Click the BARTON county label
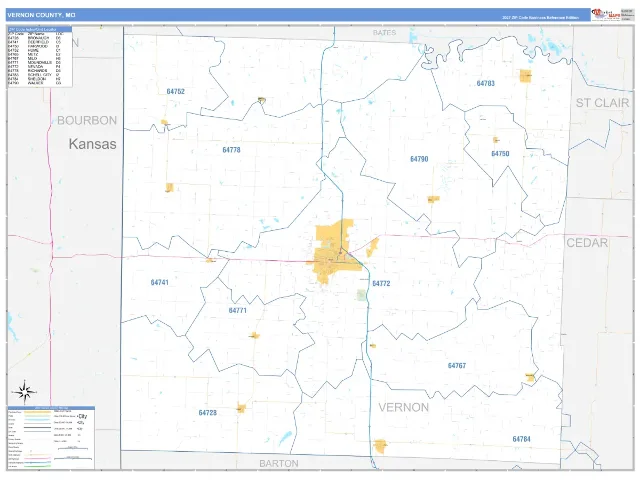This screenshot has height=480, width=640. pos(279,464)
